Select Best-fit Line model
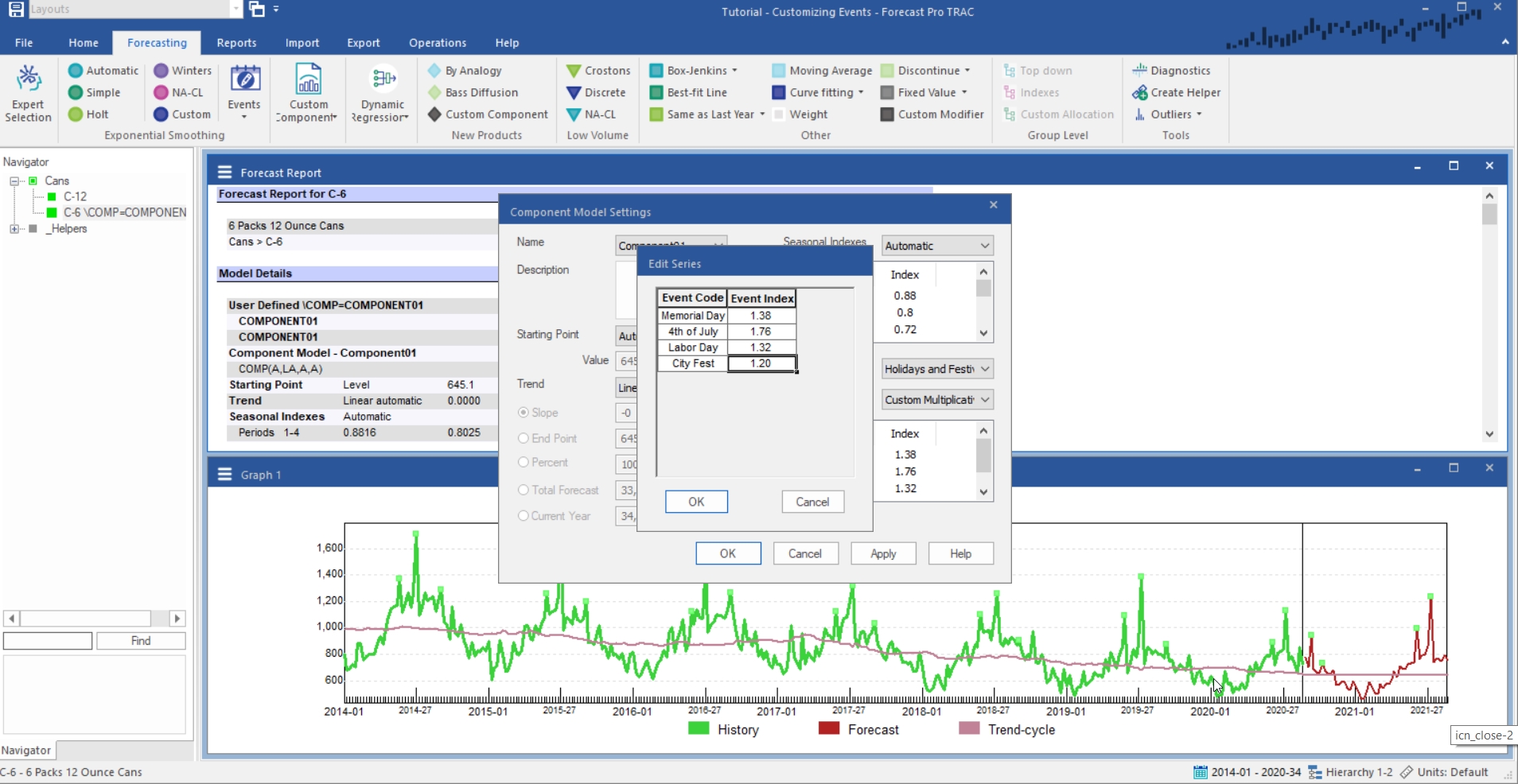The width and height of the screenshot is (1518, 784). point(688,92)
